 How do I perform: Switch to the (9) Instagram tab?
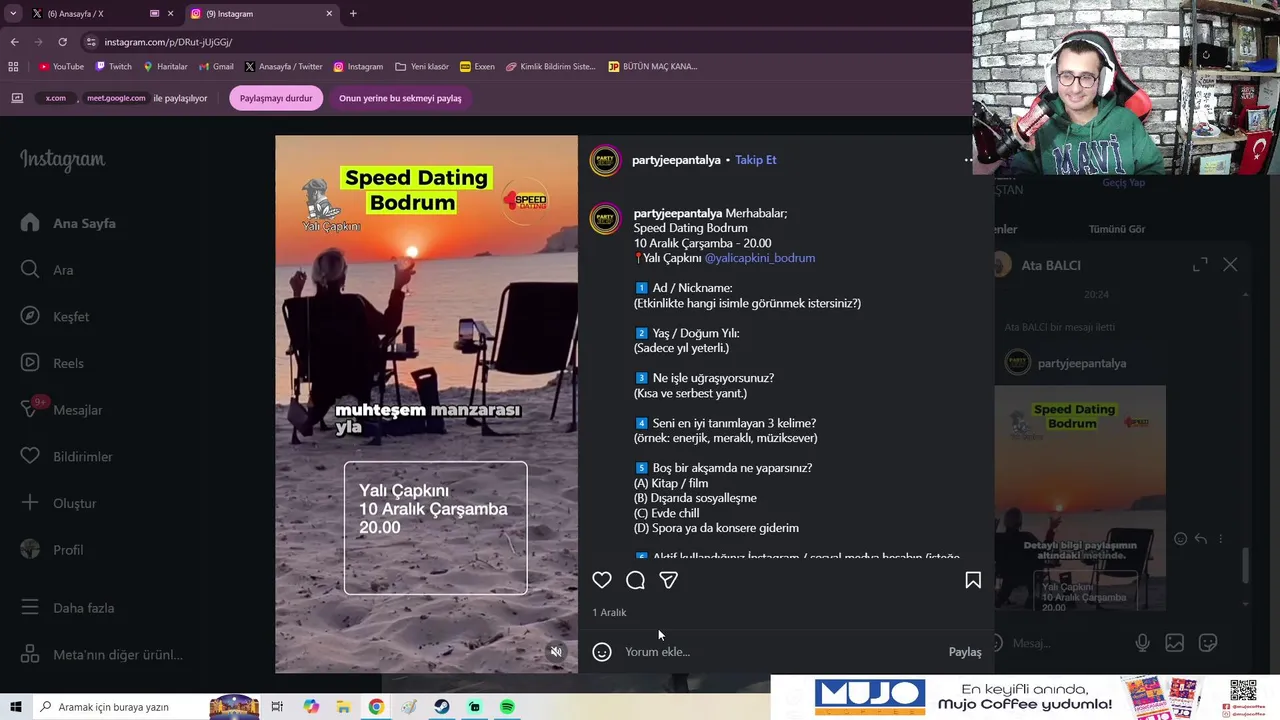[262, 14]
